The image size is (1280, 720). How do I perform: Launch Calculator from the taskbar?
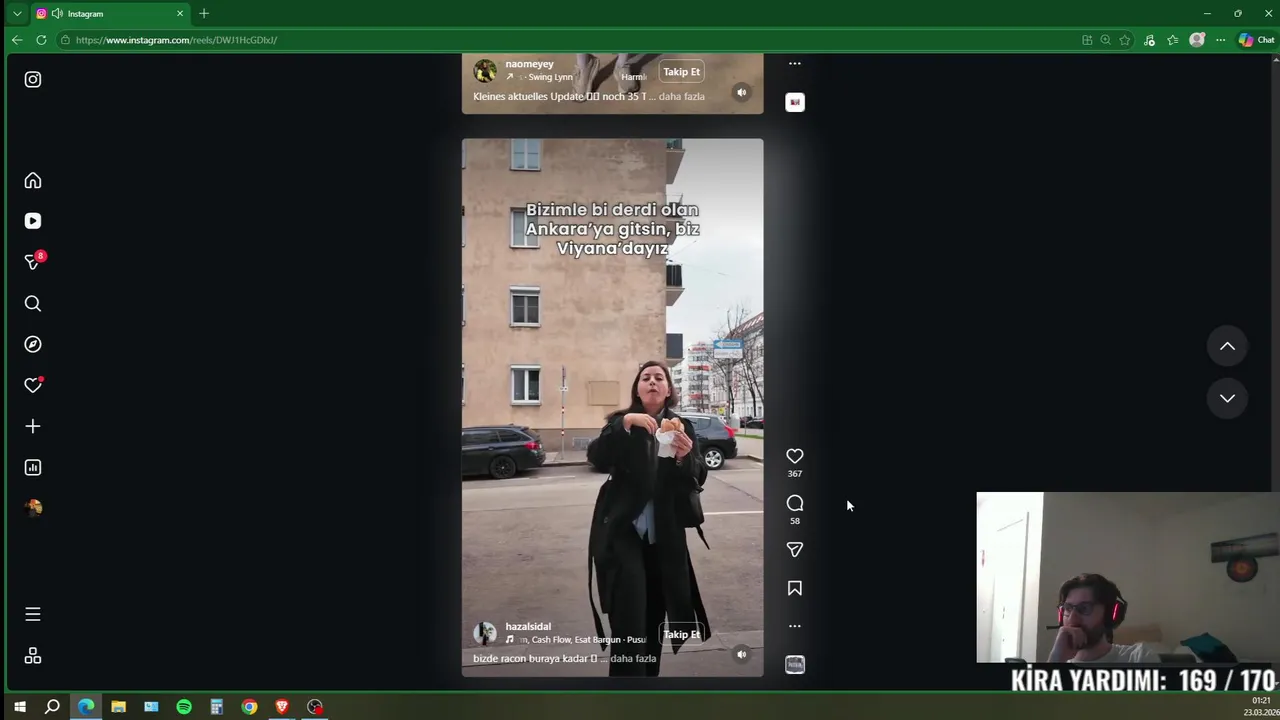tap(216, 707)
